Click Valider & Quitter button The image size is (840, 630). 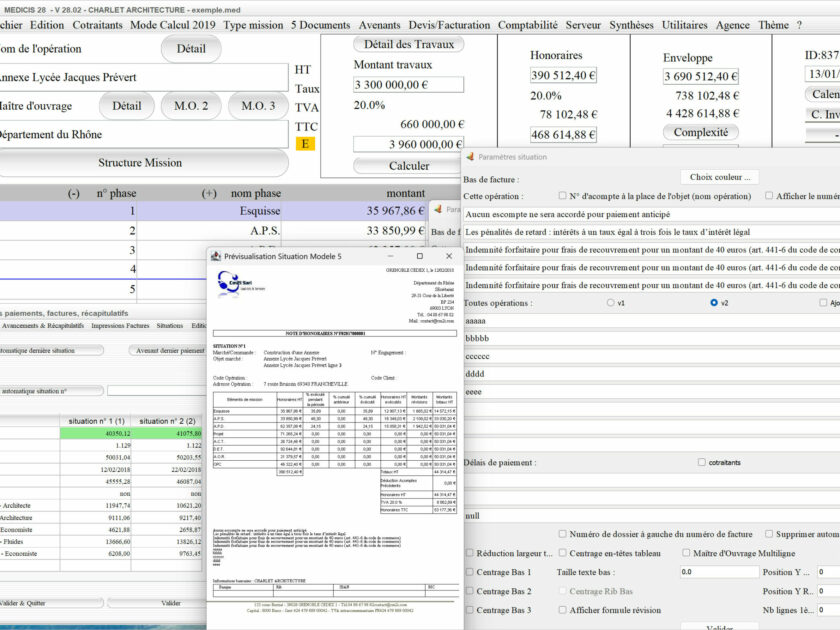(51, 603)
